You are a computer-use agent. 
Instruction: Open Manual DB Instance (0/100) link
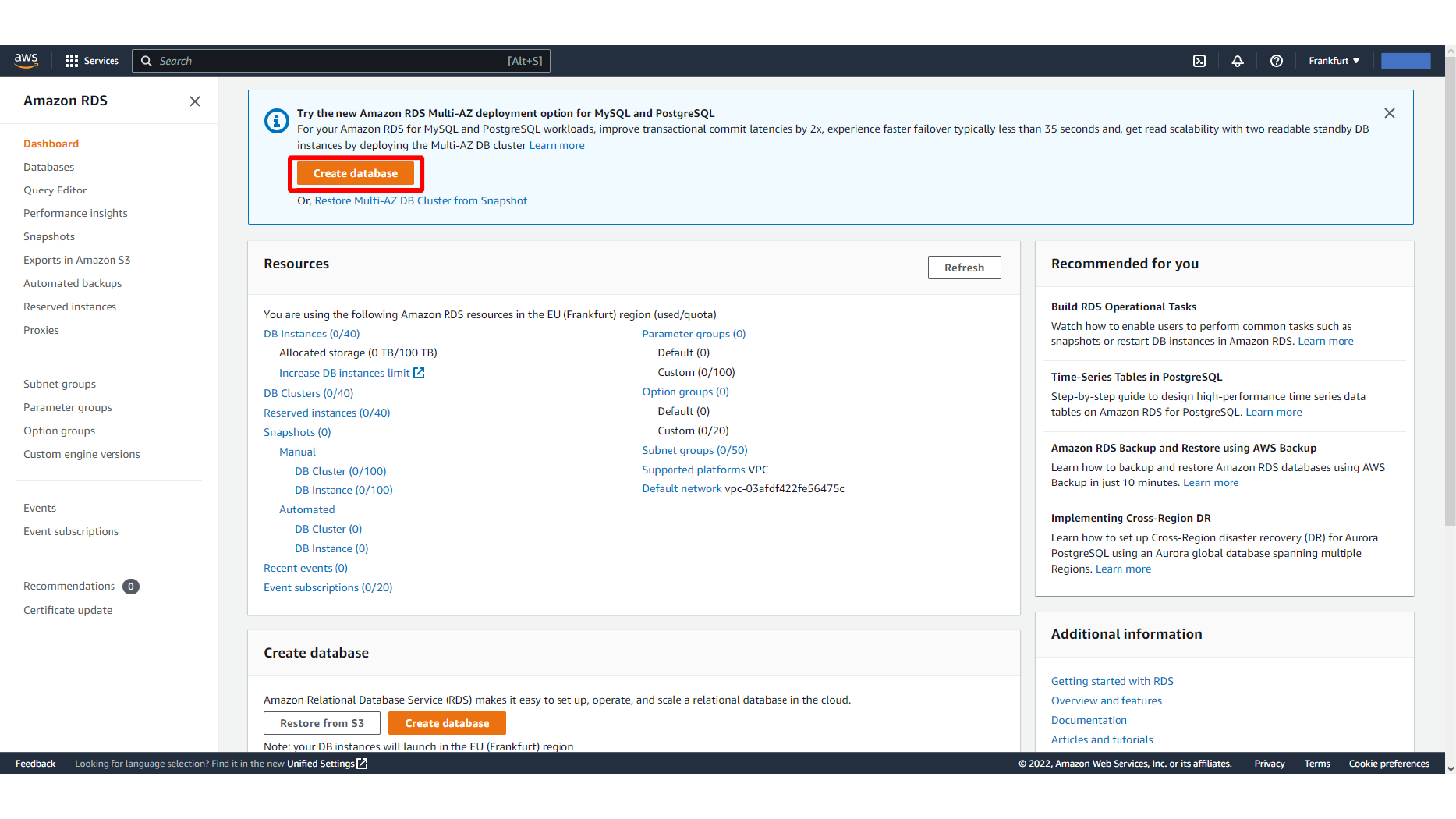pyautogui.click(x=344, y=491)
